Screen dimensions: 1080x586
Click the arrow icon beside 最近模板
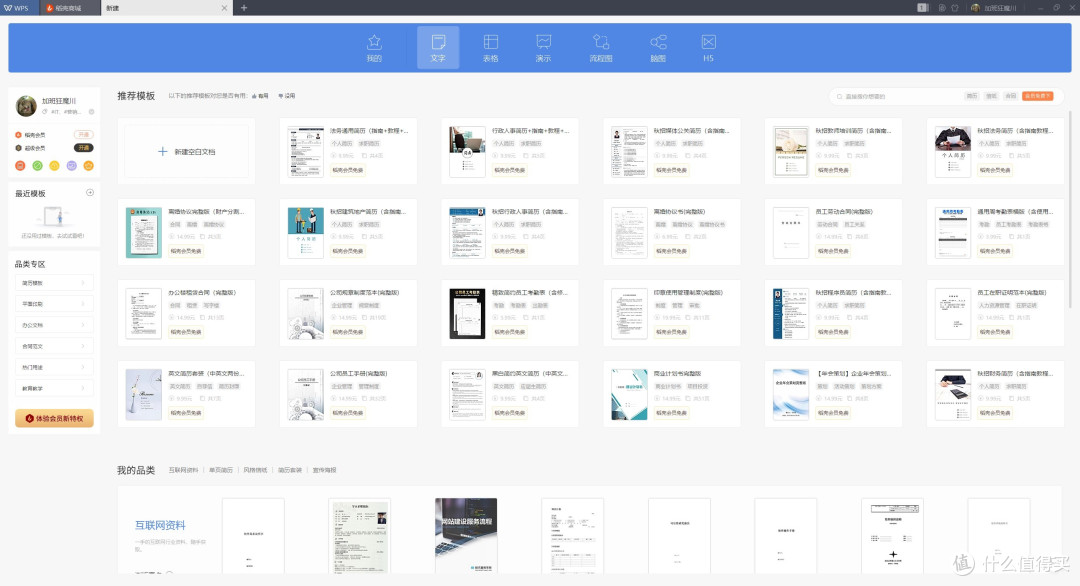(x=90, y=192)
